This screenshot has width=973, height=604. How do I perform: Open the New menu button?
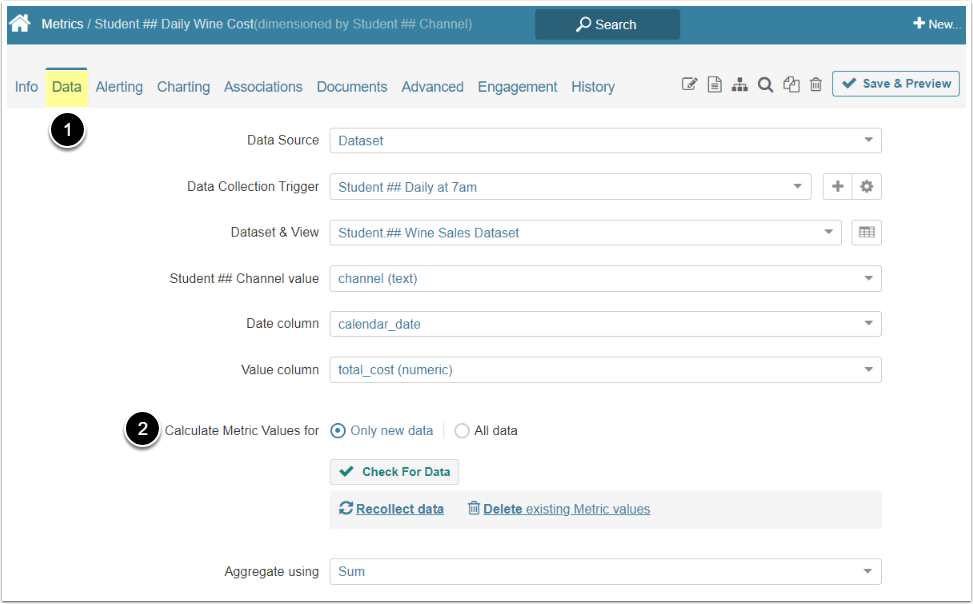(936, 24)
